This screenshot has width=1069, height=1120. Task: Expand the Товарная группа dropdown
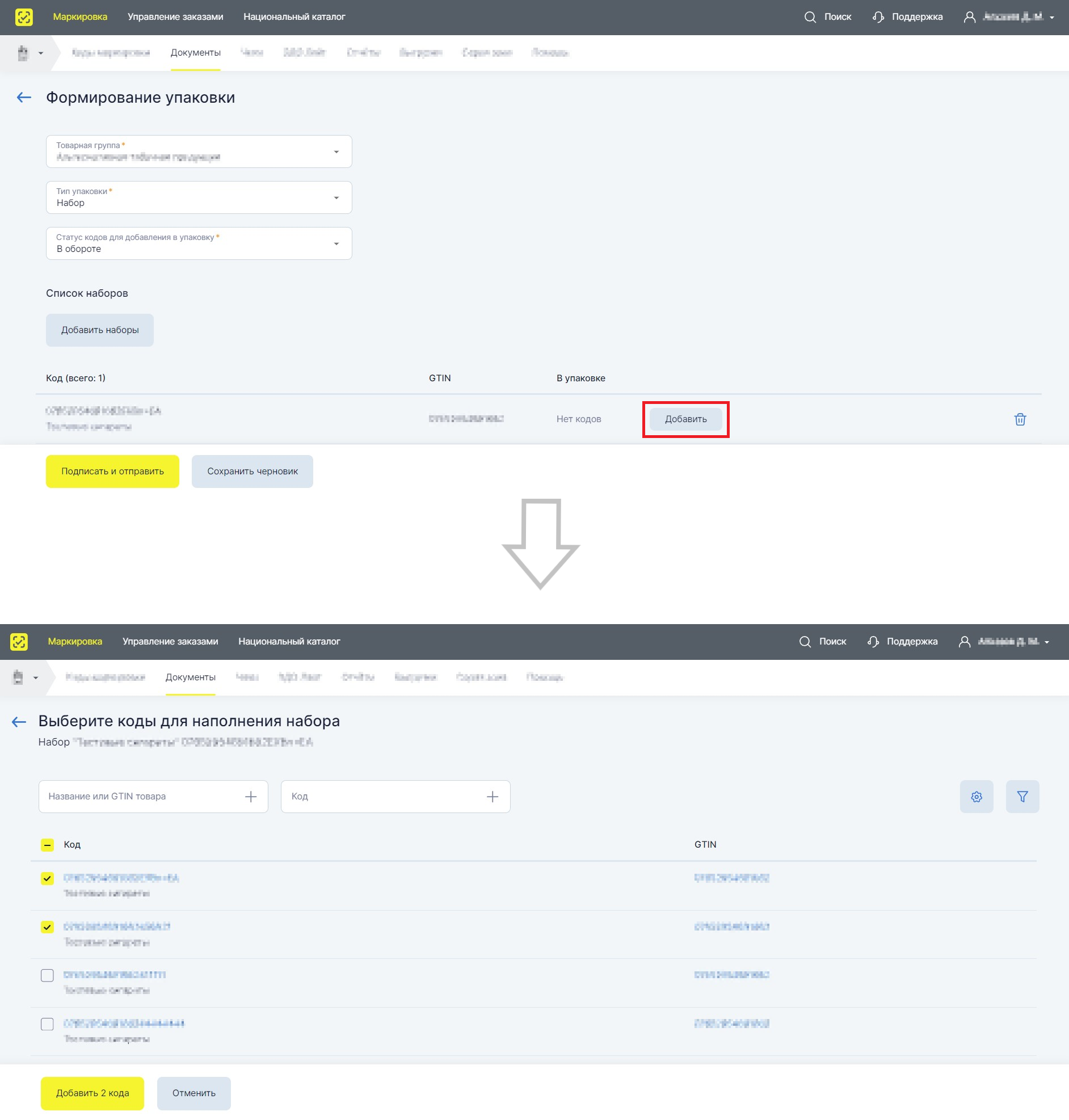click(199, 151)
